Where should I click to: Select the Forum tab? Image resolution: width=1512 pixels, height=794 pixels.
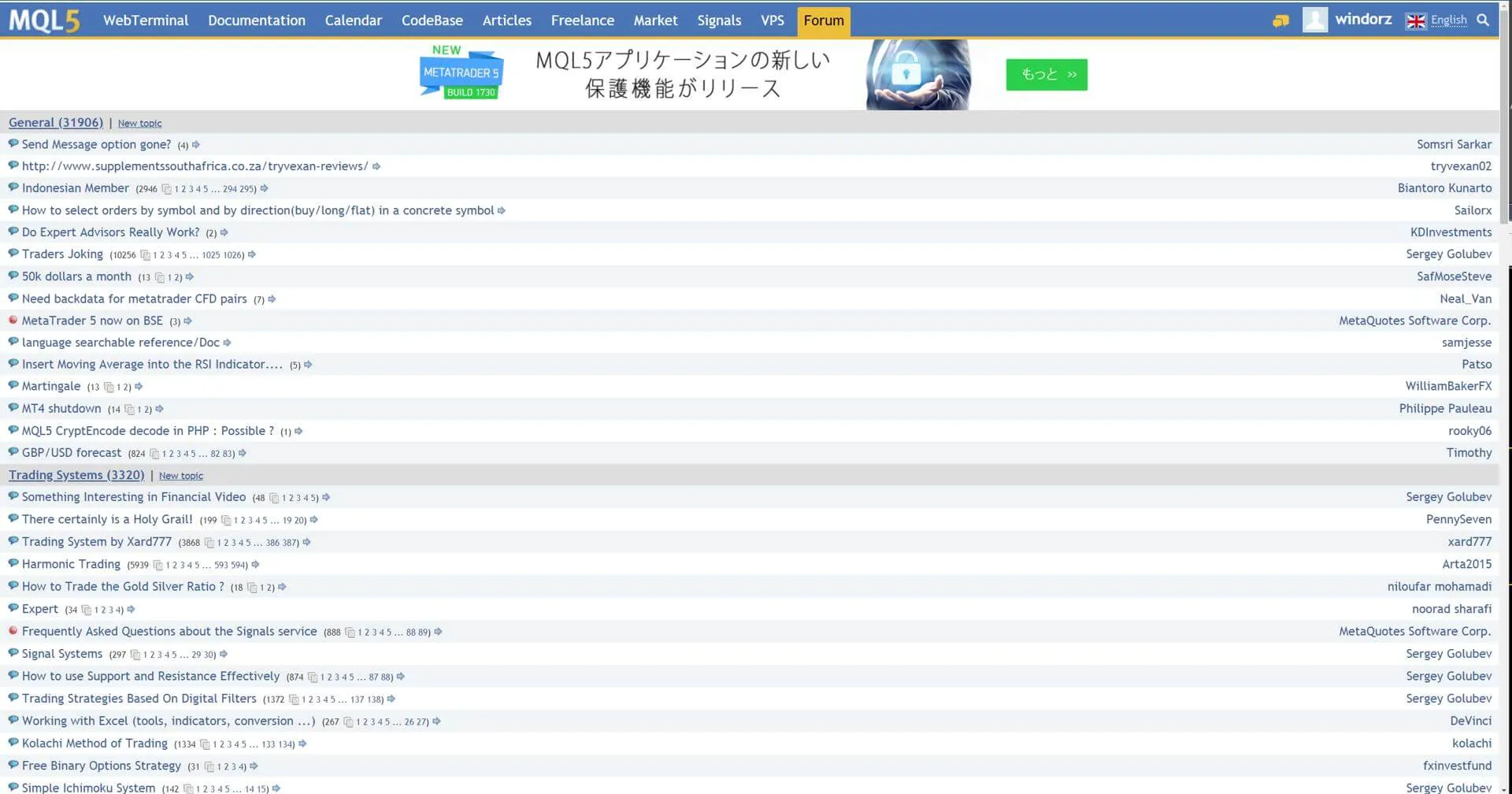pos(824,21)
